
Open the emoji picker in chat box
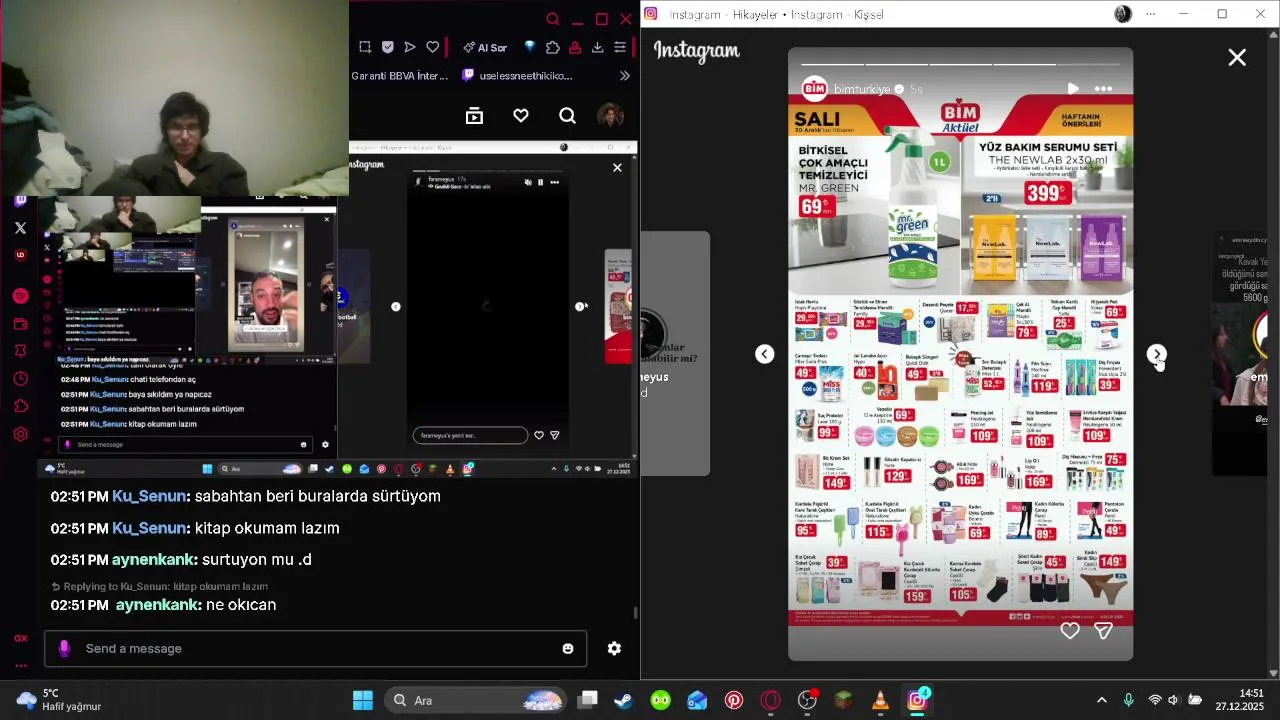[x=568, y=648]
